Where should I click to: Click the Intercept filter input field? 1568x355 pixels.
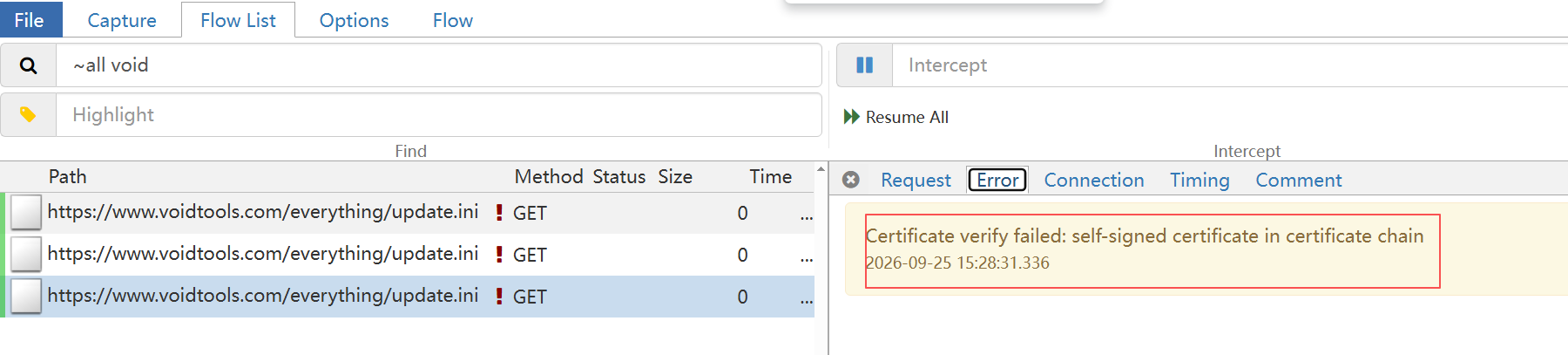(x=1230, y=65)
